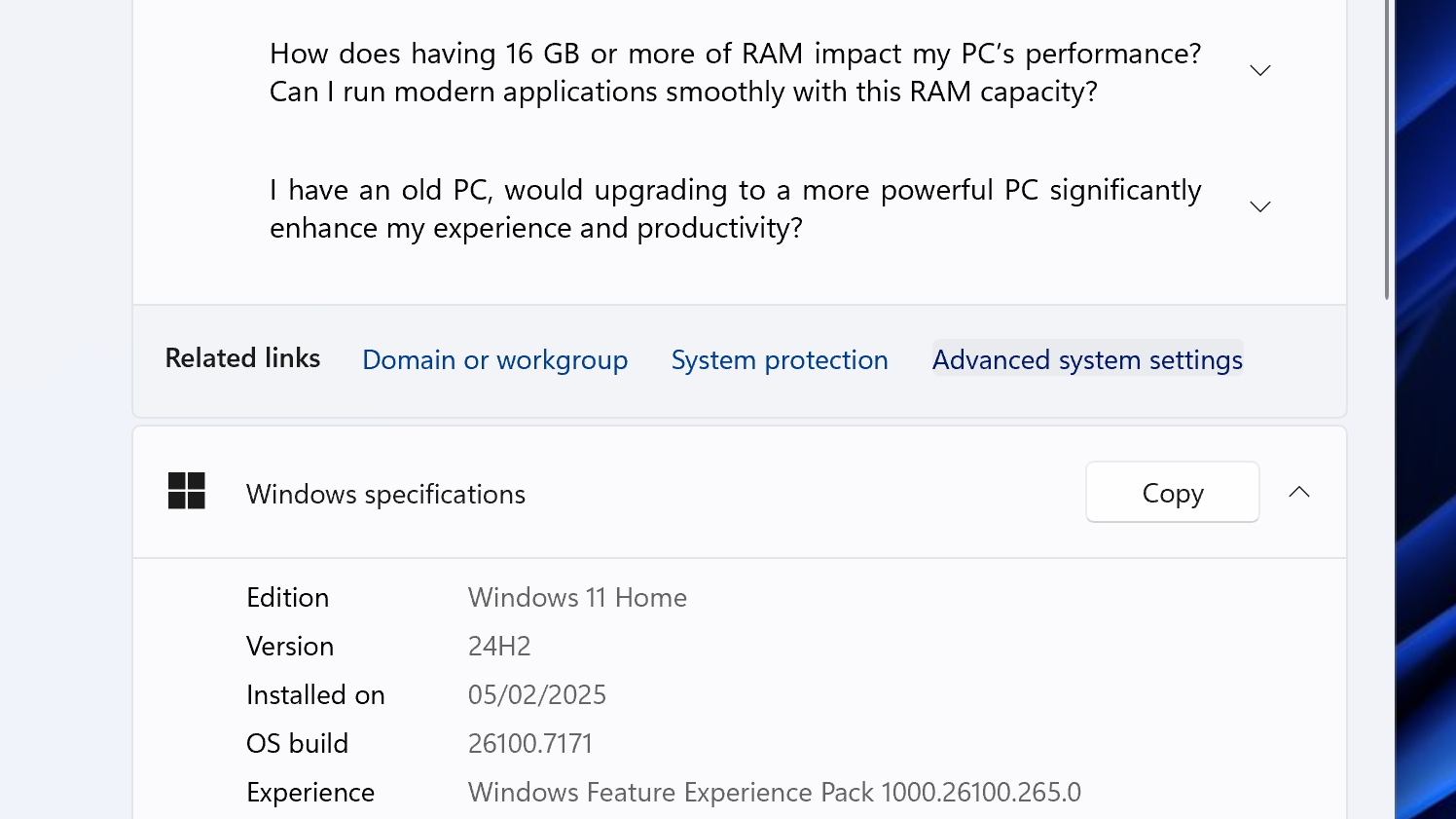This screenshot has height=819, width=1456.
Task: Select the 24H2 version value
Action: 499,646
